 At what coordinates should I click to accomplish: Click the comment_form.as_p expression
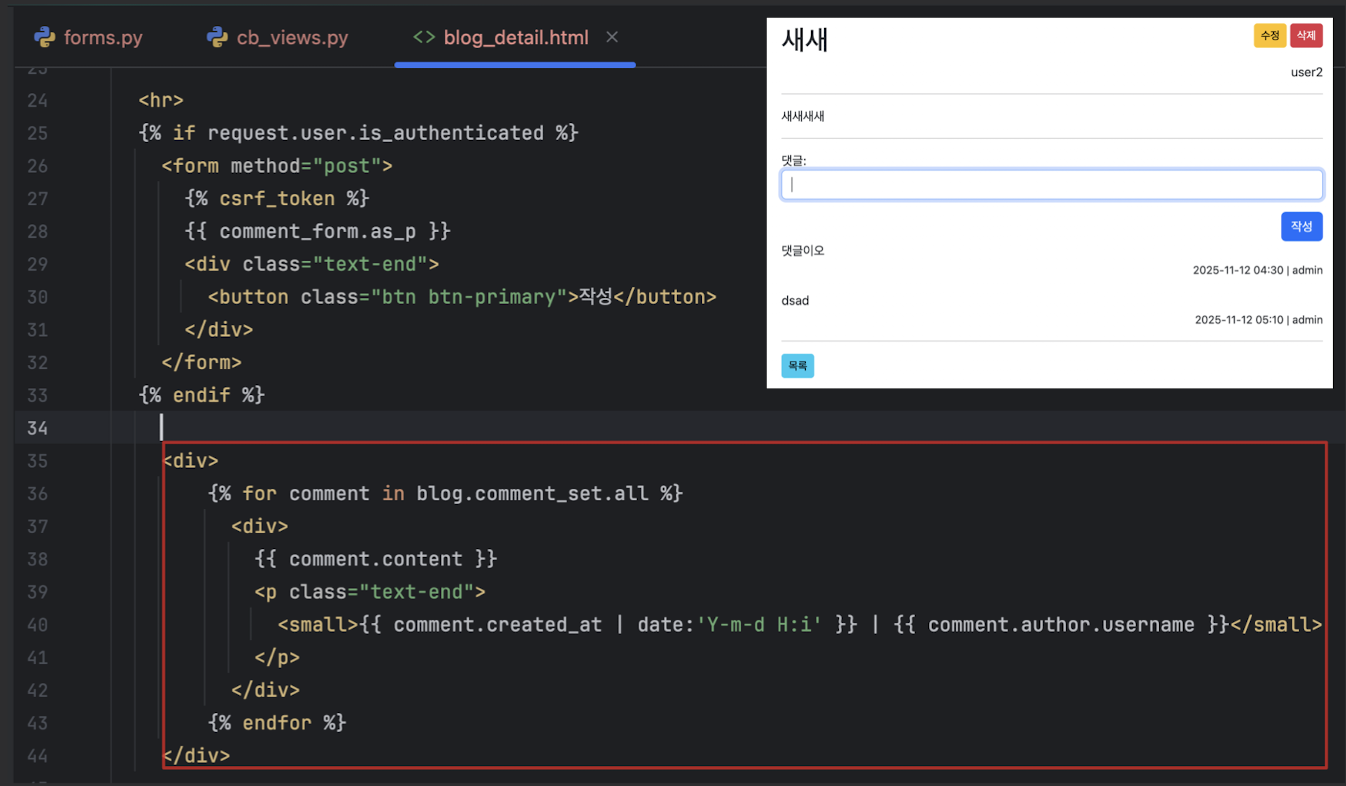318,231
